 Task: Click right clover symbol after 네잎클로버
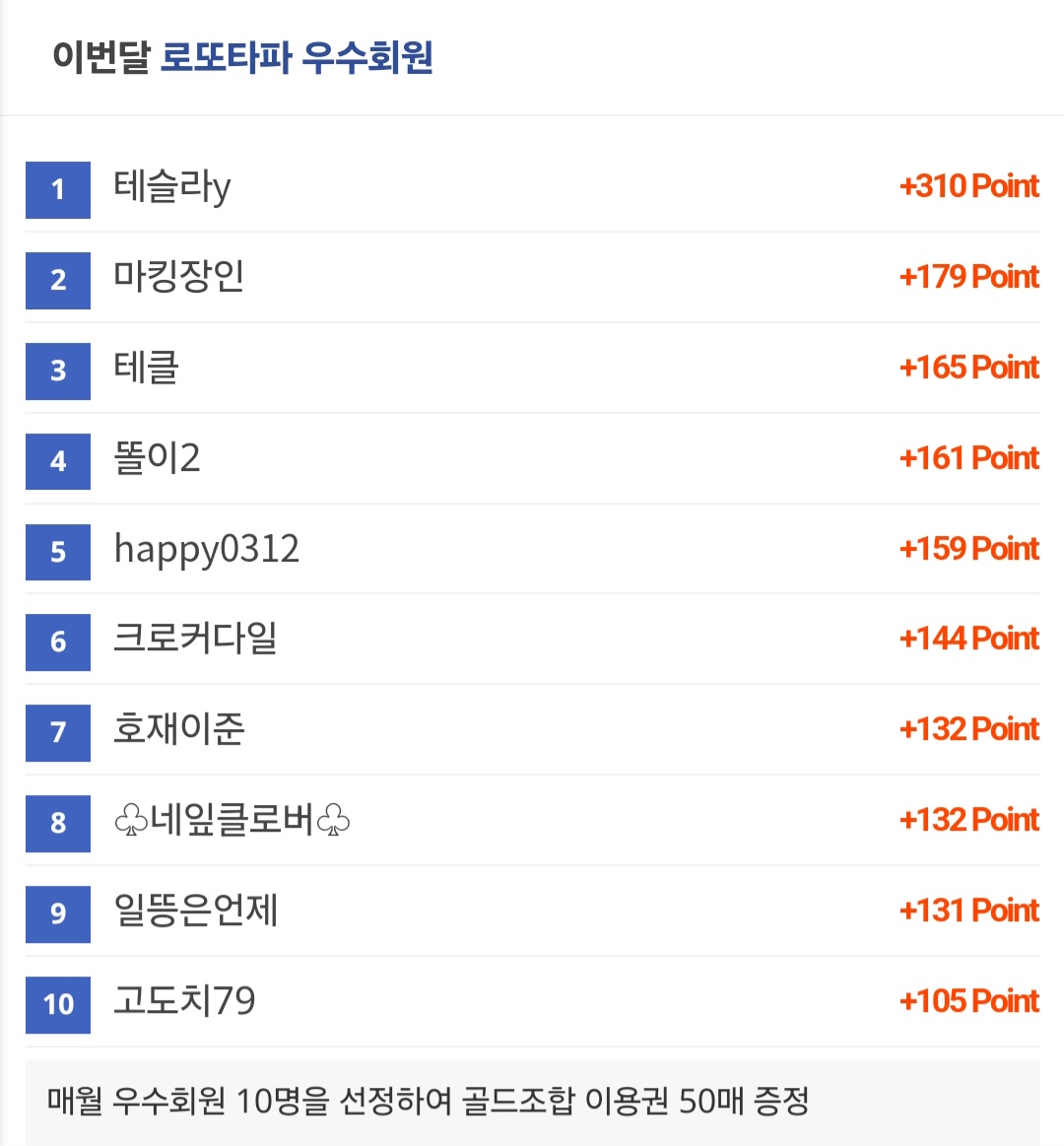click(x=333, y=820)
